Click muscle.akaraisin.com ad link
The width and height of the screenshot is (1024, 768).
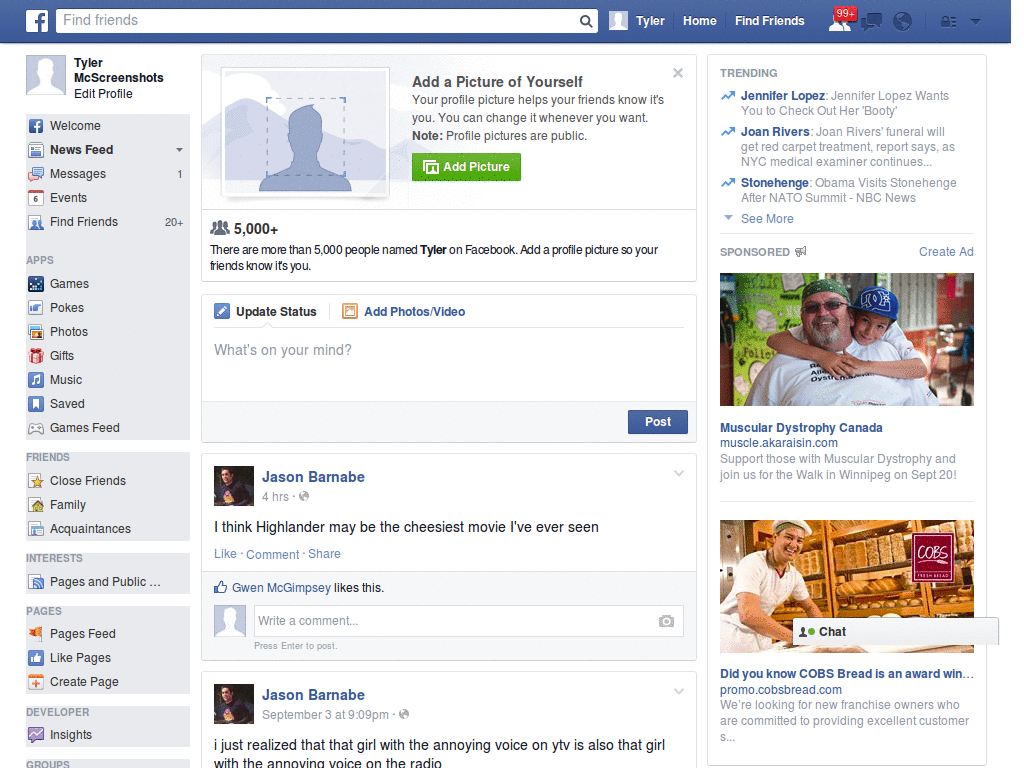click(x=778, y=443)
